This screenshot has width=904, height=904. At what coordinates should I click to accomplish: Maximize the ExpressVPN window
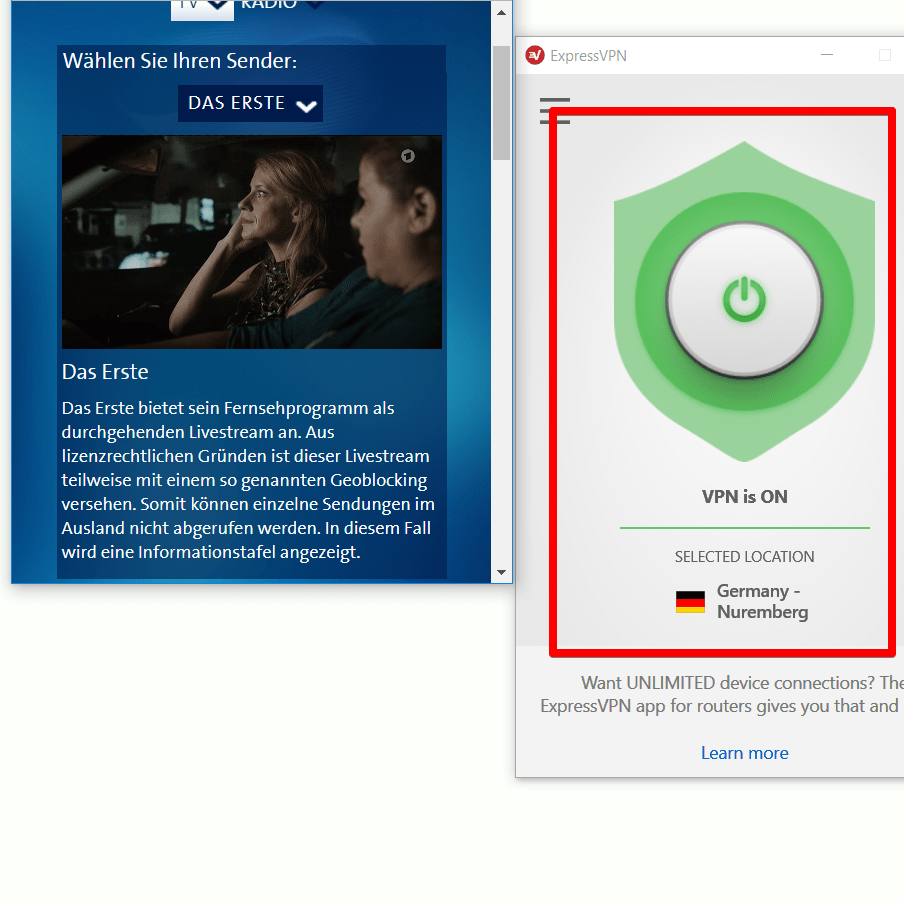[884, 55]
